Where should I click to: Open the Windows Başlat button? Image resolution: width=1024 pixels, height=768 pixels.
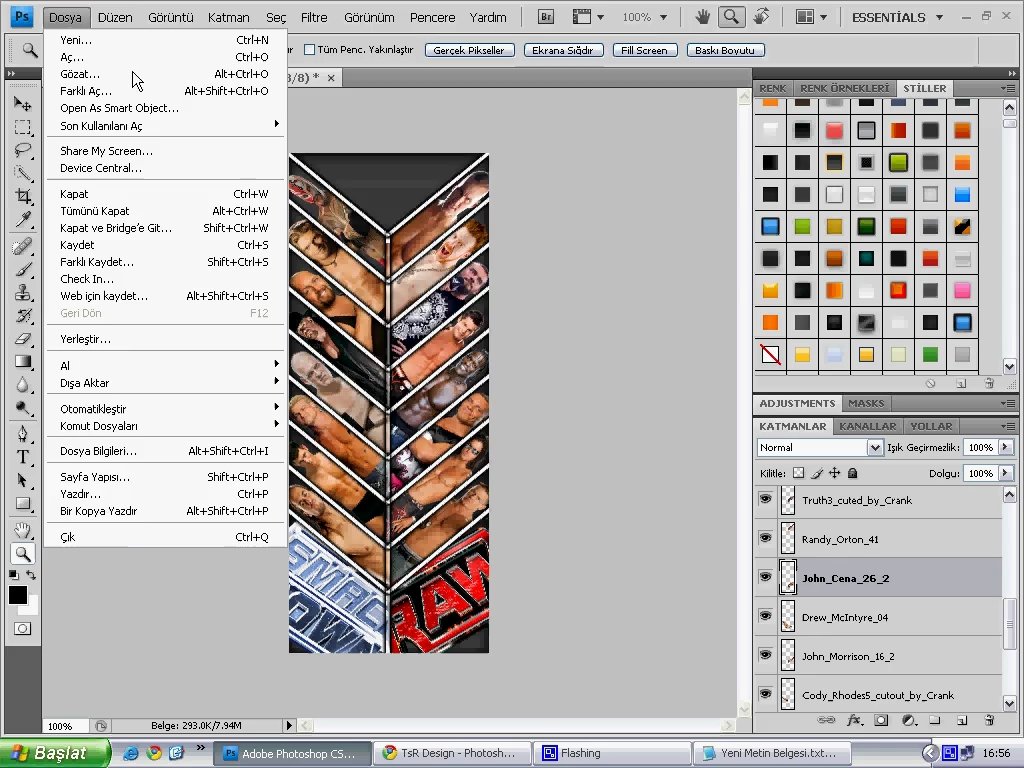click(x=55, y=753)
